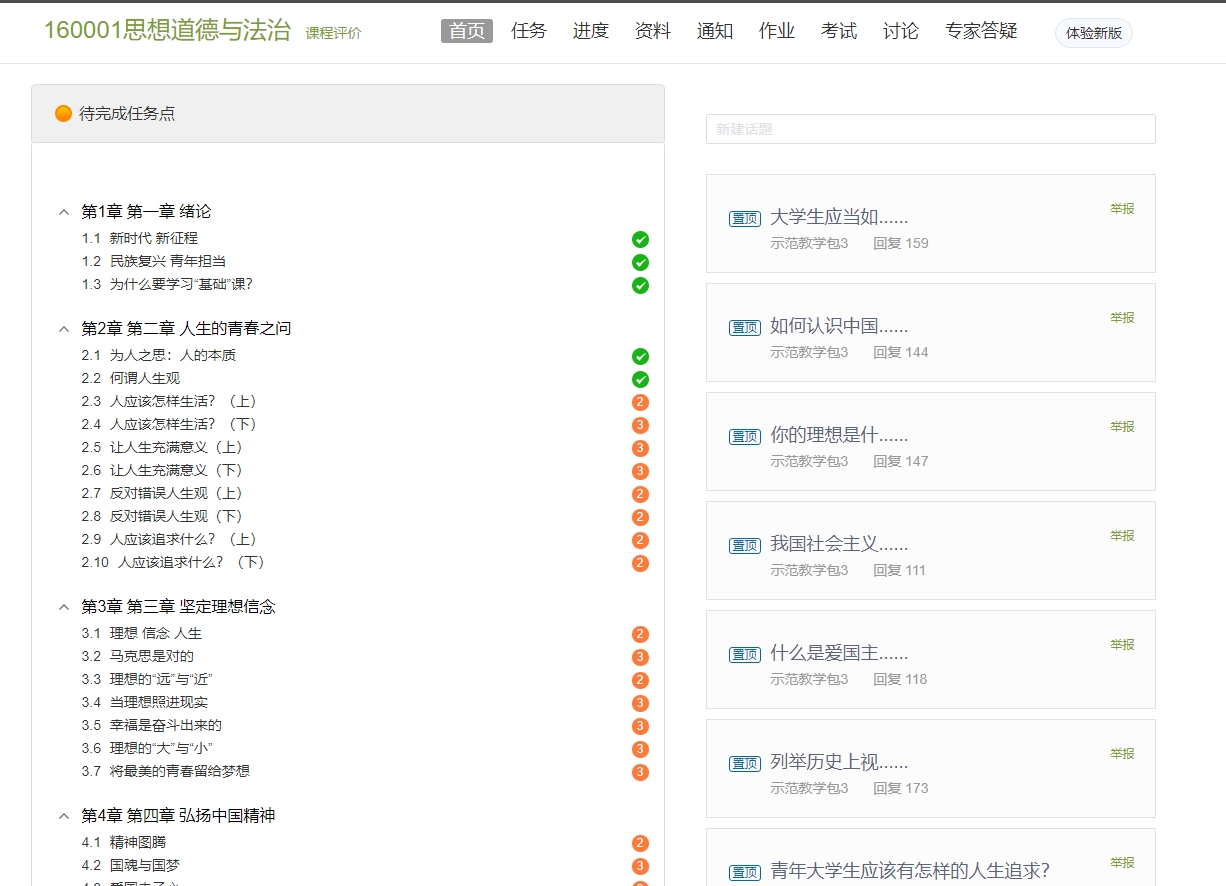Screen dimensions: 1226x886
Task: Collapse 第2章 人生的青春之问 chapter
Action: point(64,329)
